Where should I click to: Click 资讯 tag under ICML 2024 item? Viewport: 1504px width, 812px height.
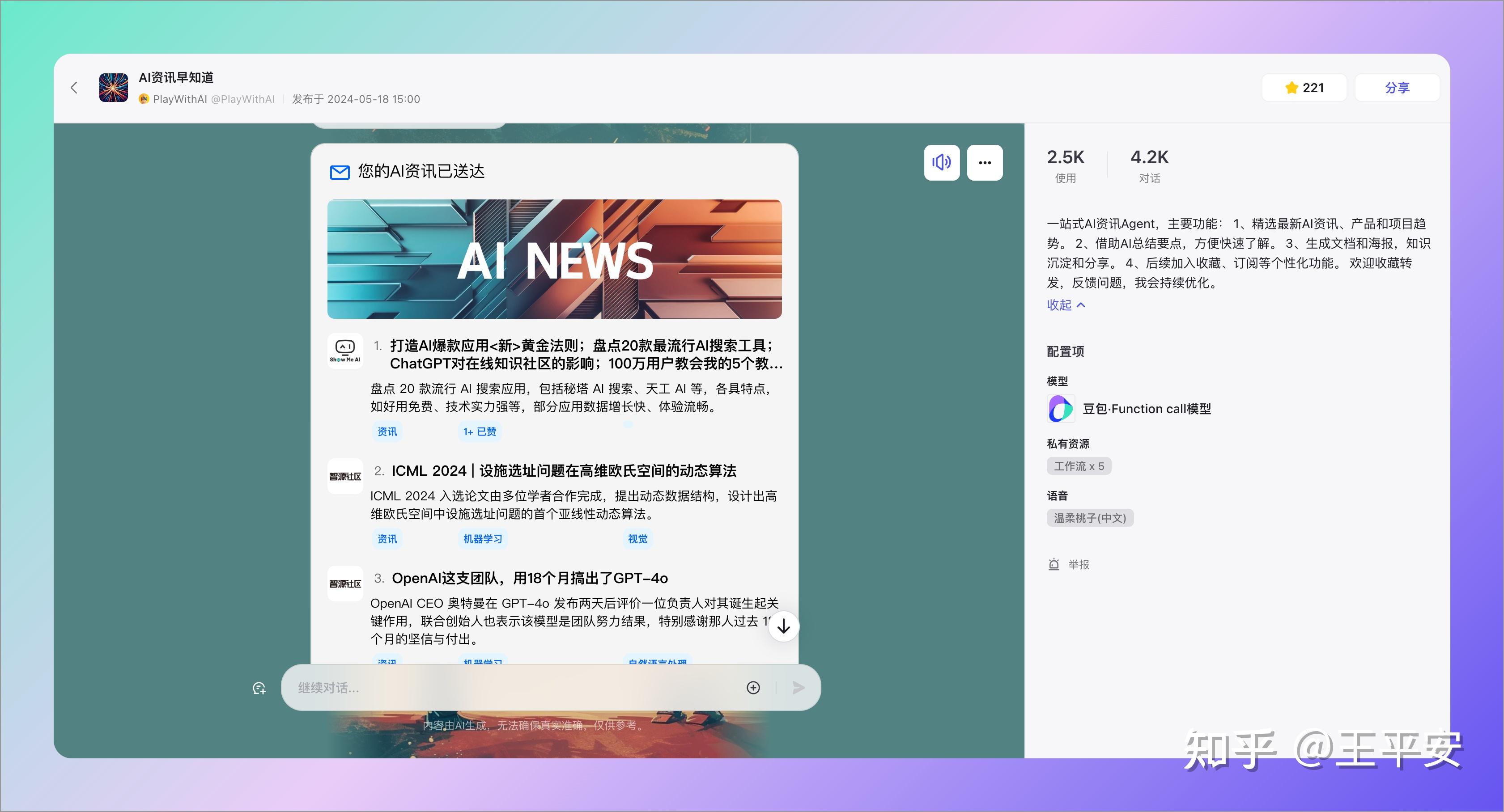coord(387,539)
